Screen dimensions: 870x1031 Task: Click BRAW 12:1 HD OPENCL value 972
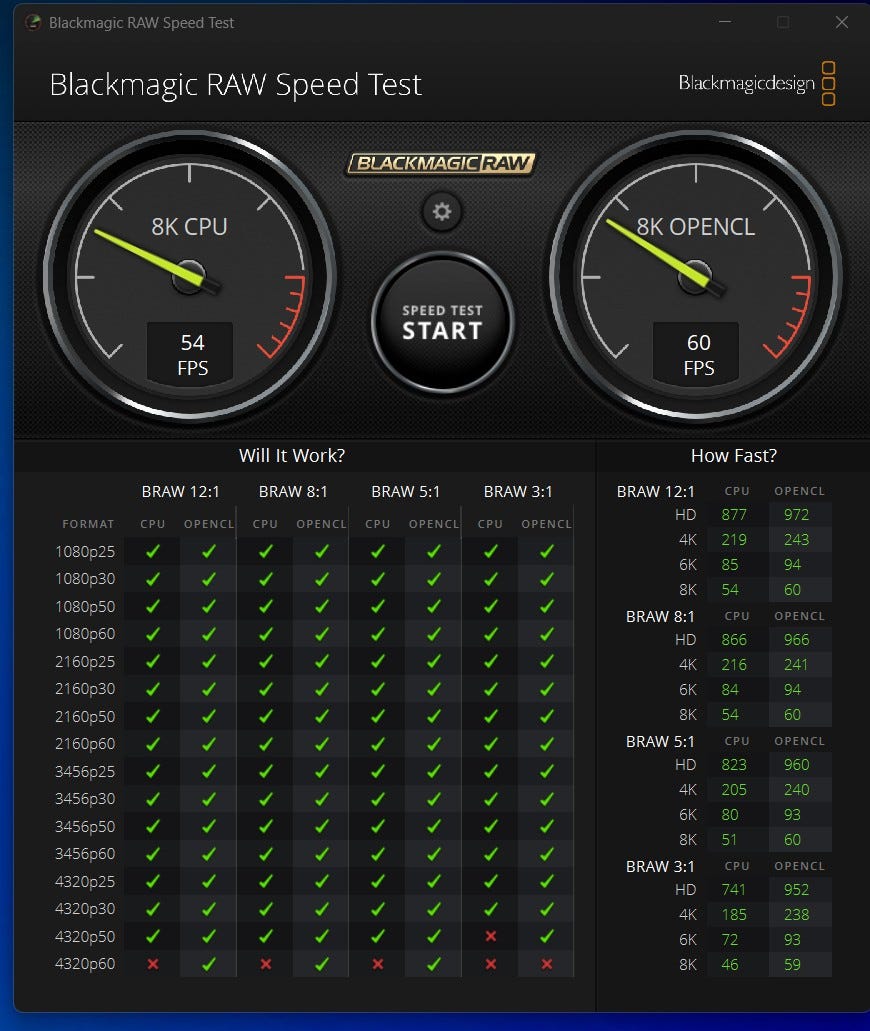(x=796, y=515)
